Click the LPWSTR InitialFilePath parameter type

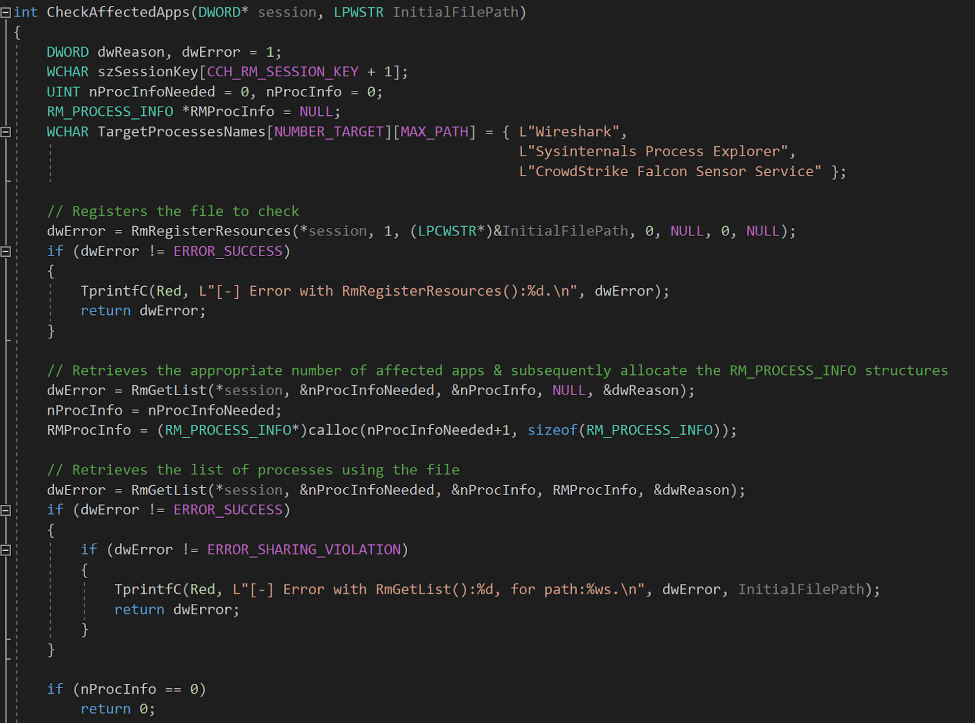click(x=358, y=12)
